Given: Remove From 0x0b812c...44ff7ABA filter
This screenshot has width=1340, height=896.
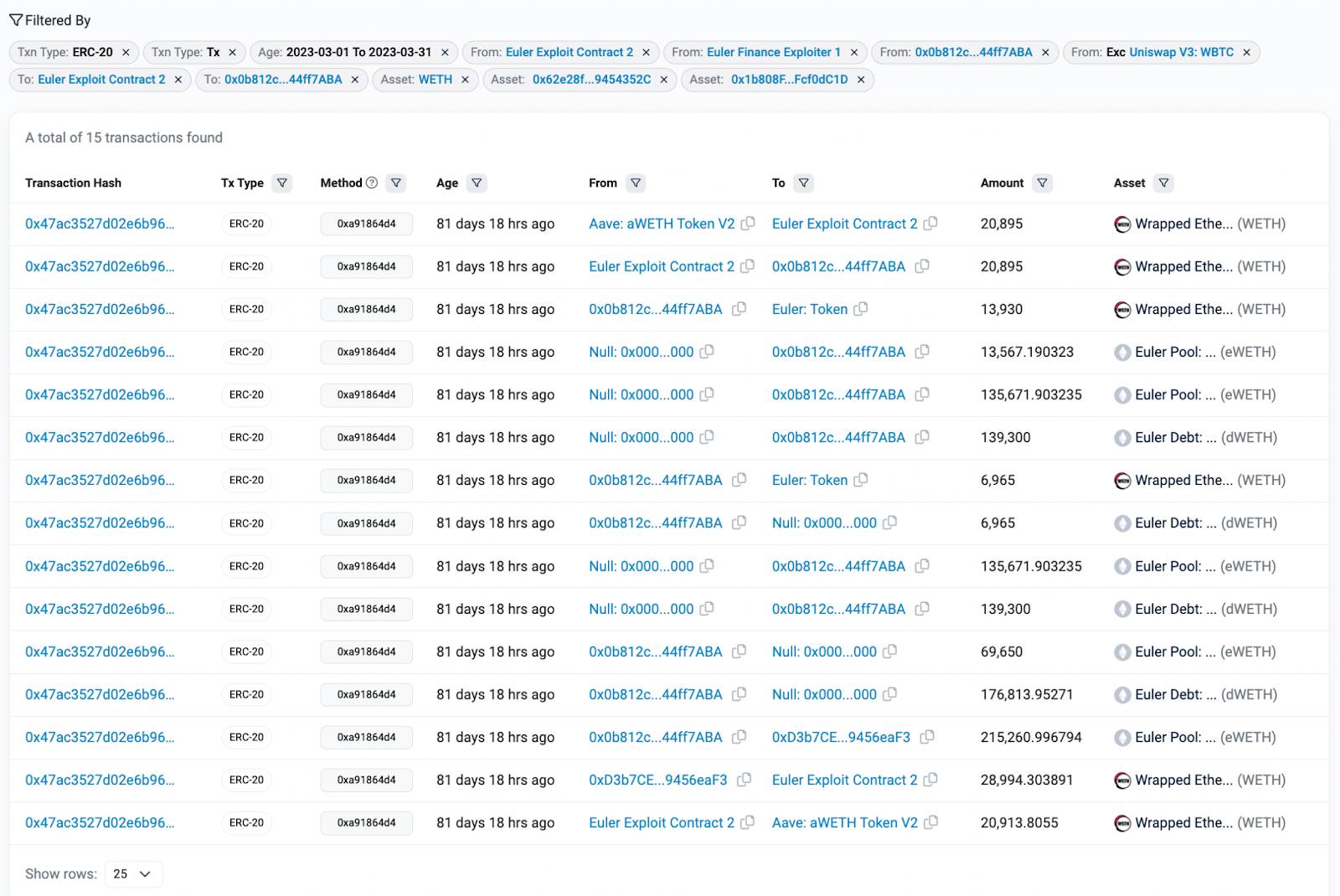Looking at the screenshot, I should tap(1045, 52).
